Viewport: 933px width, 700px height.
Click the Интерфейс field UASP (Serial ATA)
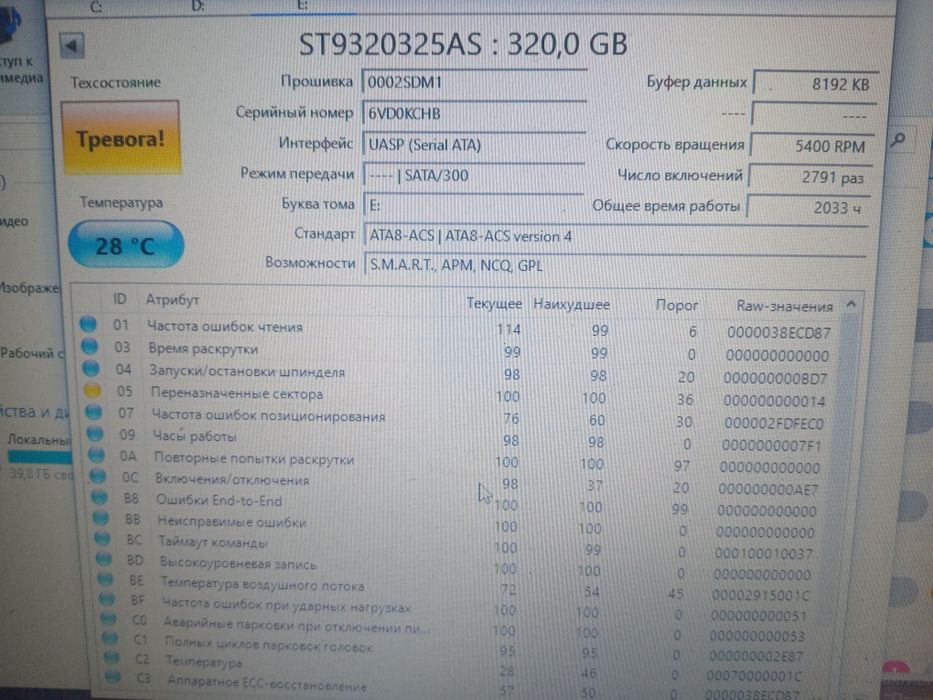coord(474,144)
